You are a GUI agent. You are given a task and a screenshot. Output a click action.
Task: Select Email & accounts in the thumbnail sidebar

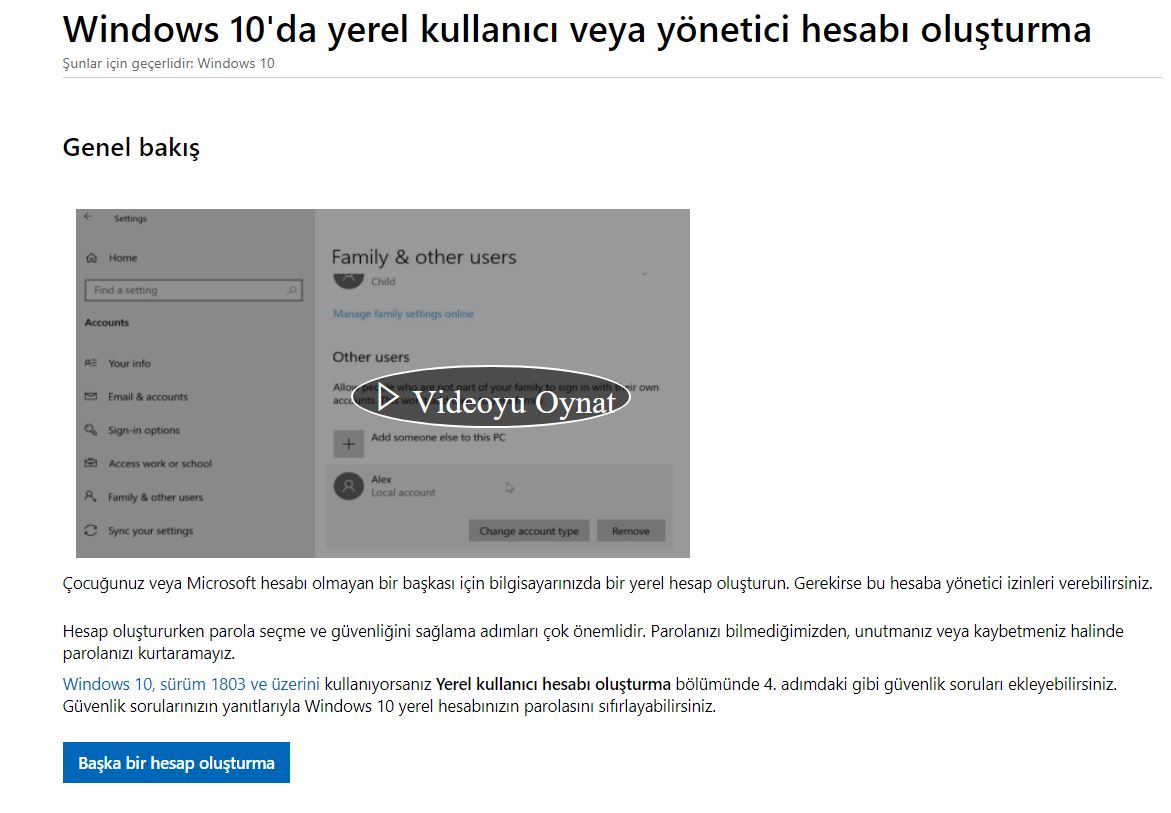click(x=148, y=397)
